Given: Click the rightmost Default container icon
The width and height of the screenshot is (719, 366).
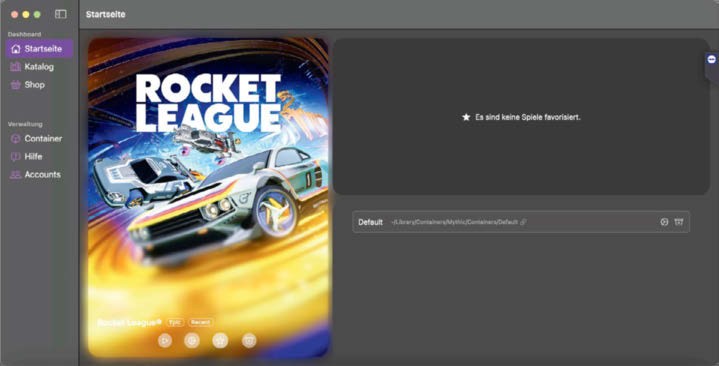Looking at the screenshot, I should [679, 222].
